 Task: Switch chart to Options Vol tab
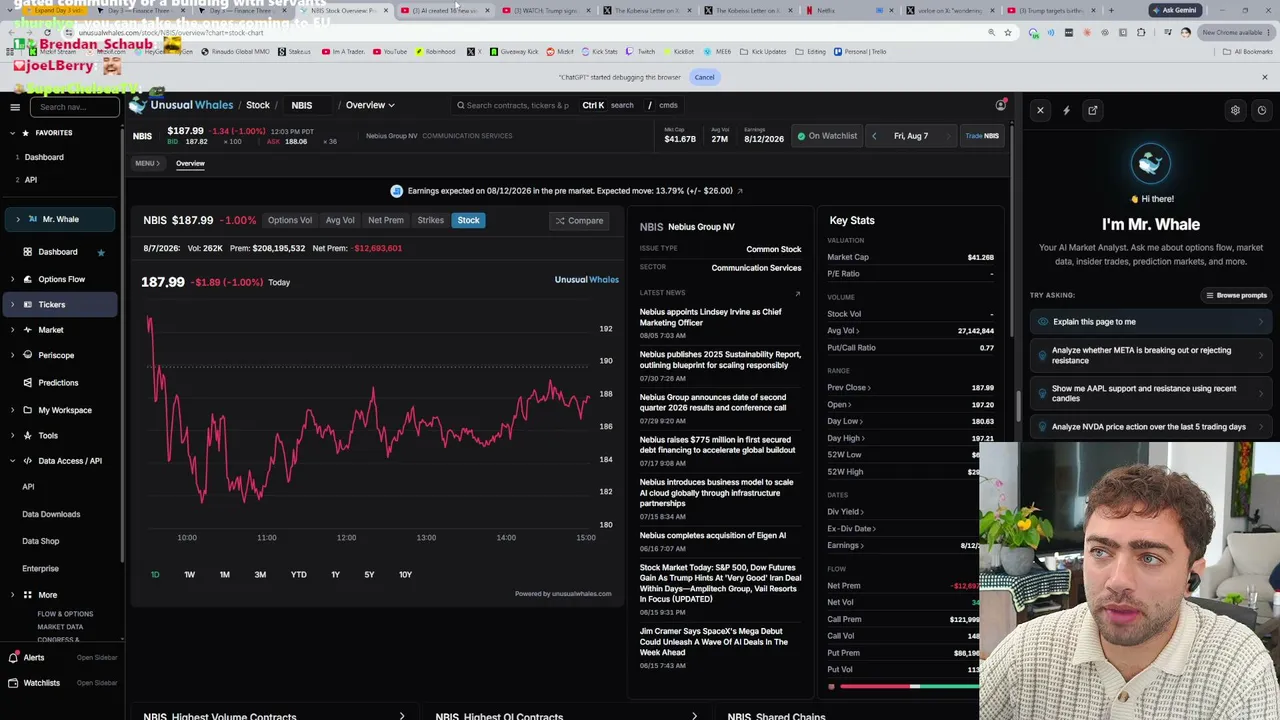tap(289, 220)
